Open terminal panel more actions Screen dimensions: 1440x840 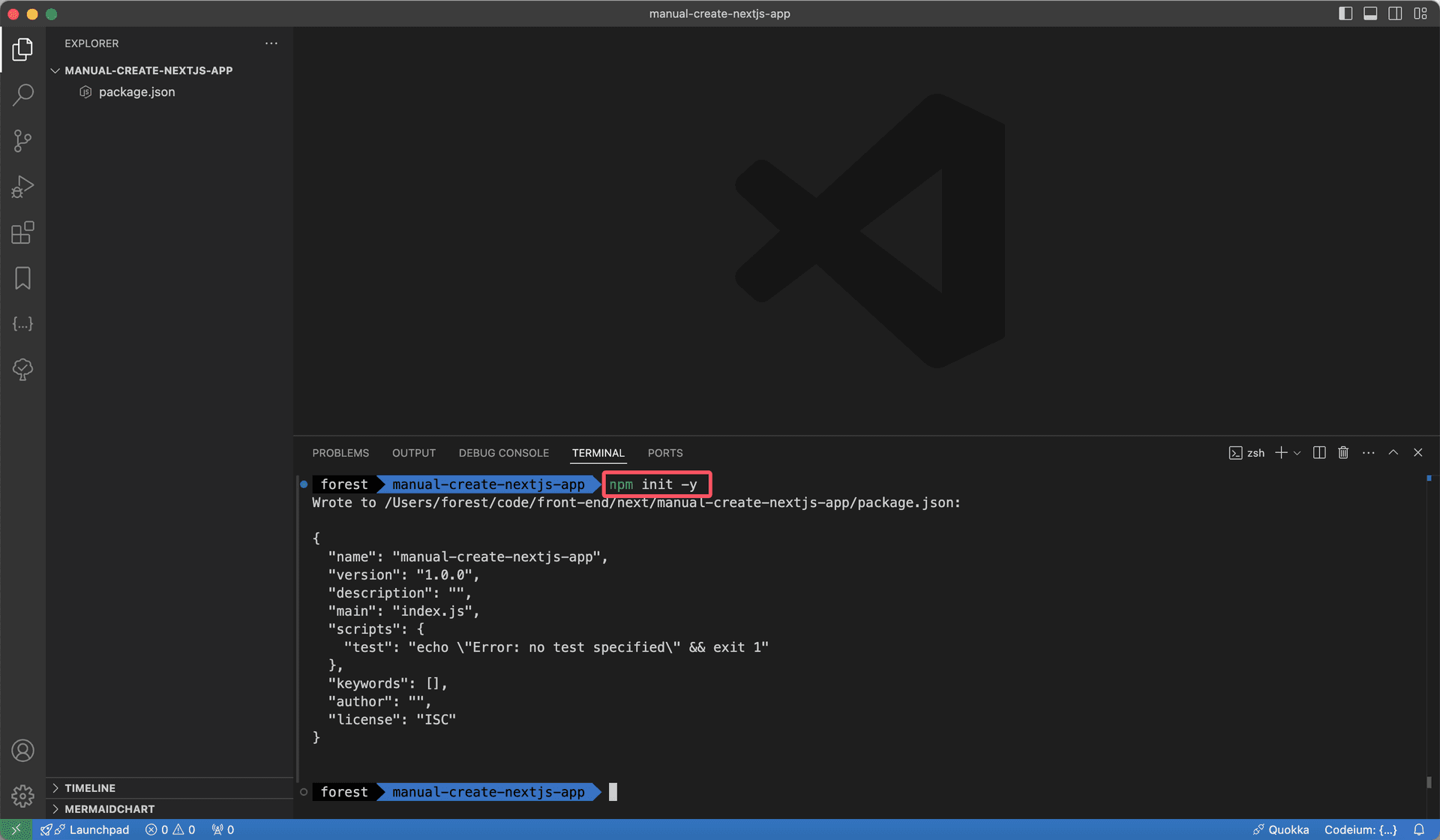(1369, 453)
